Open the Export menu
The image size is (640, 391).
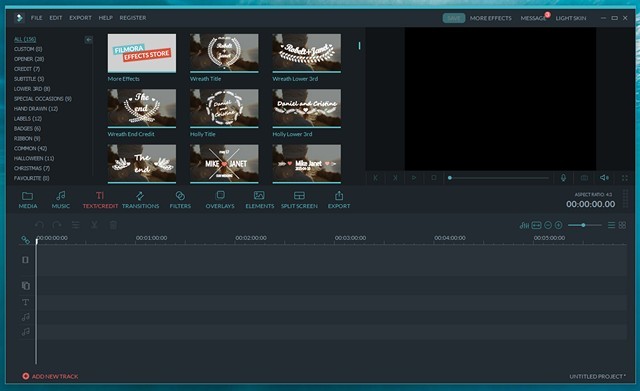(80, 18)
